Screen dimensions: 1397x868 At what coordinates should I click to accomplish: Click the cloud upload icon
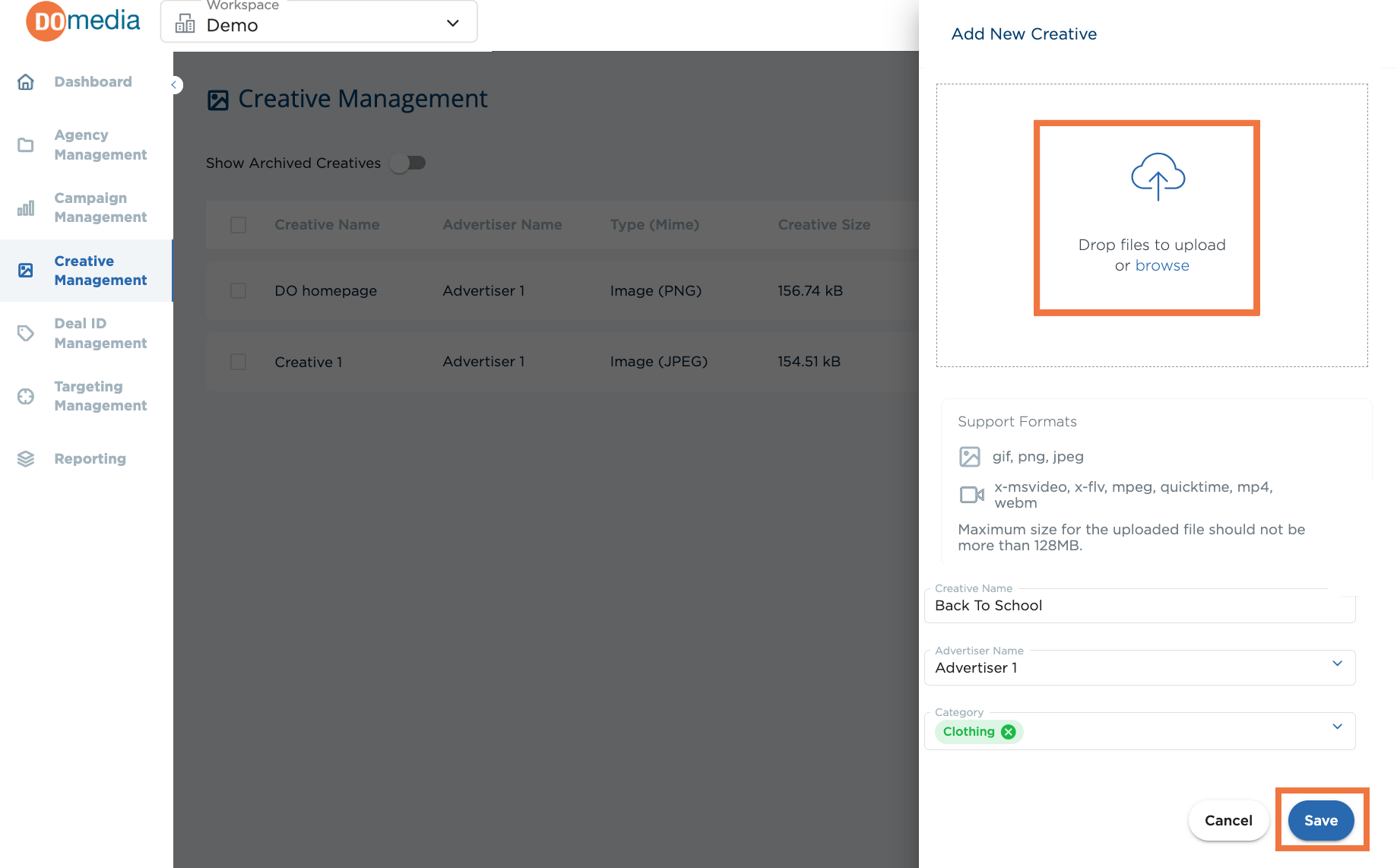pos(1158,176)
